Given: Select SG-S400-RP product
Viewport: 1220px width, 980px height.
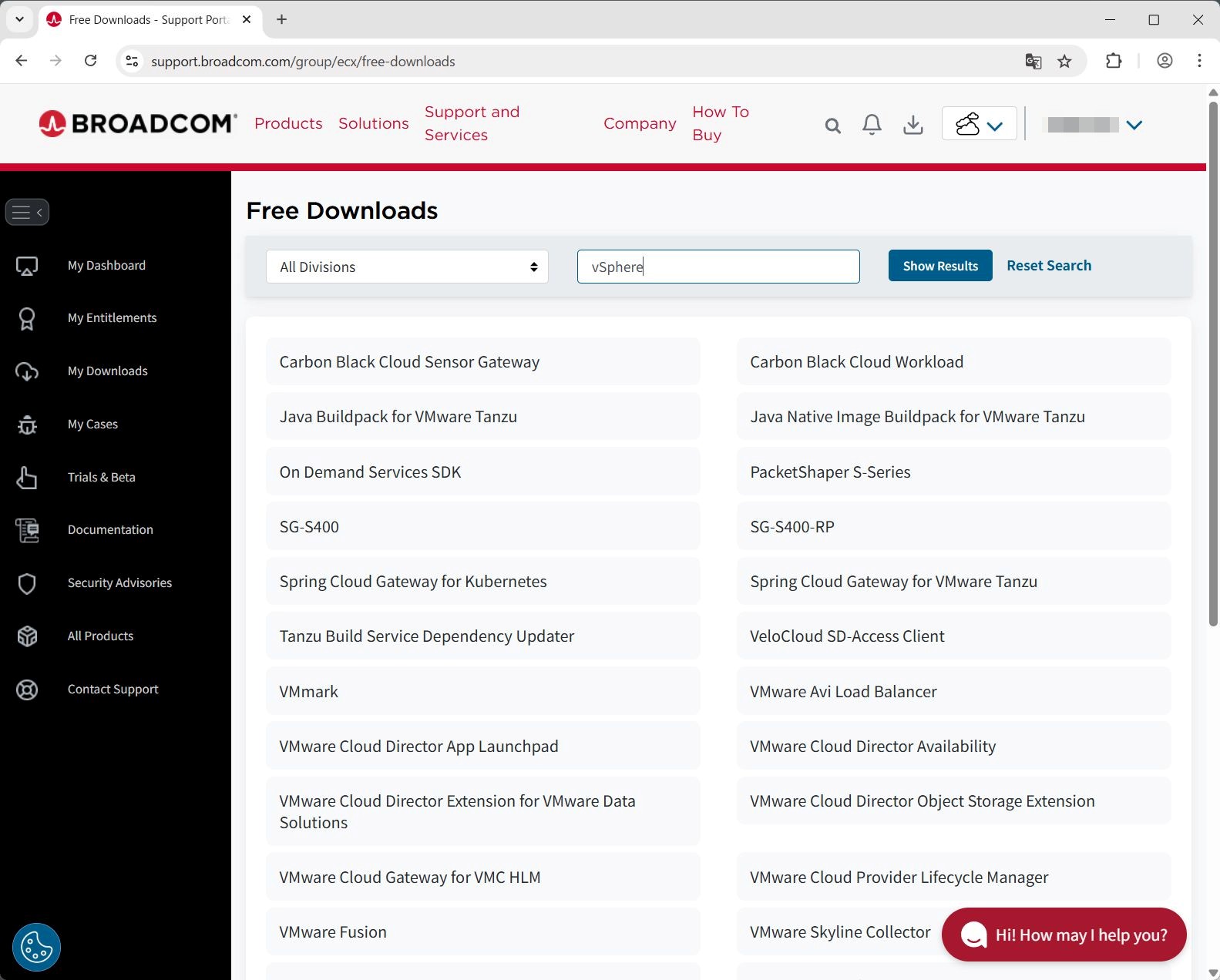Looking at the screenshot, I should pos(953,527).
